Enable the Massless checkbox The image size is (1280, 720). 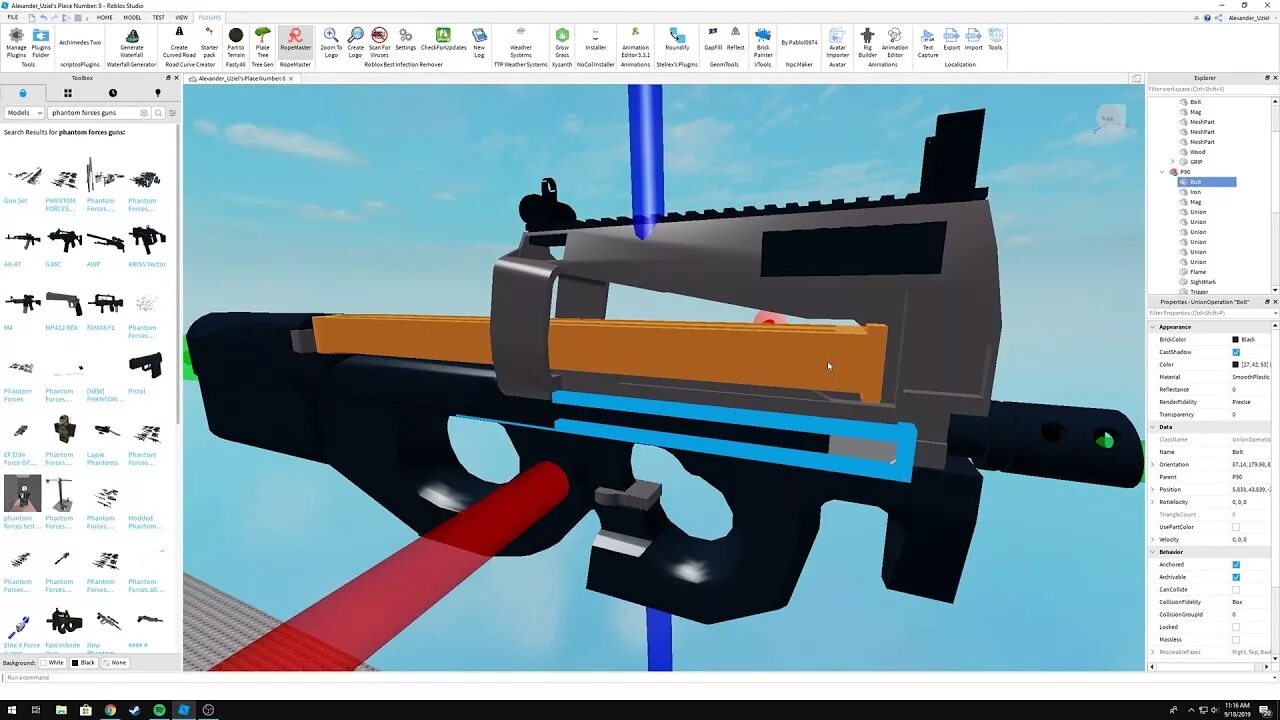[1236, 640]
